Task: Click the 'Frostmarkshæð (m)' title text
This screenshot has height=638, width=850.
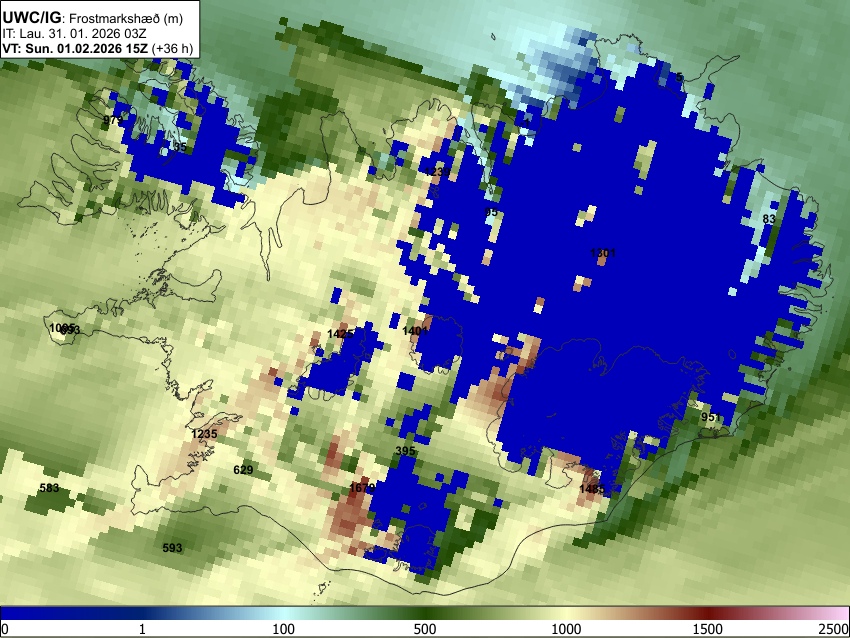Action: [x=126, y=18]
